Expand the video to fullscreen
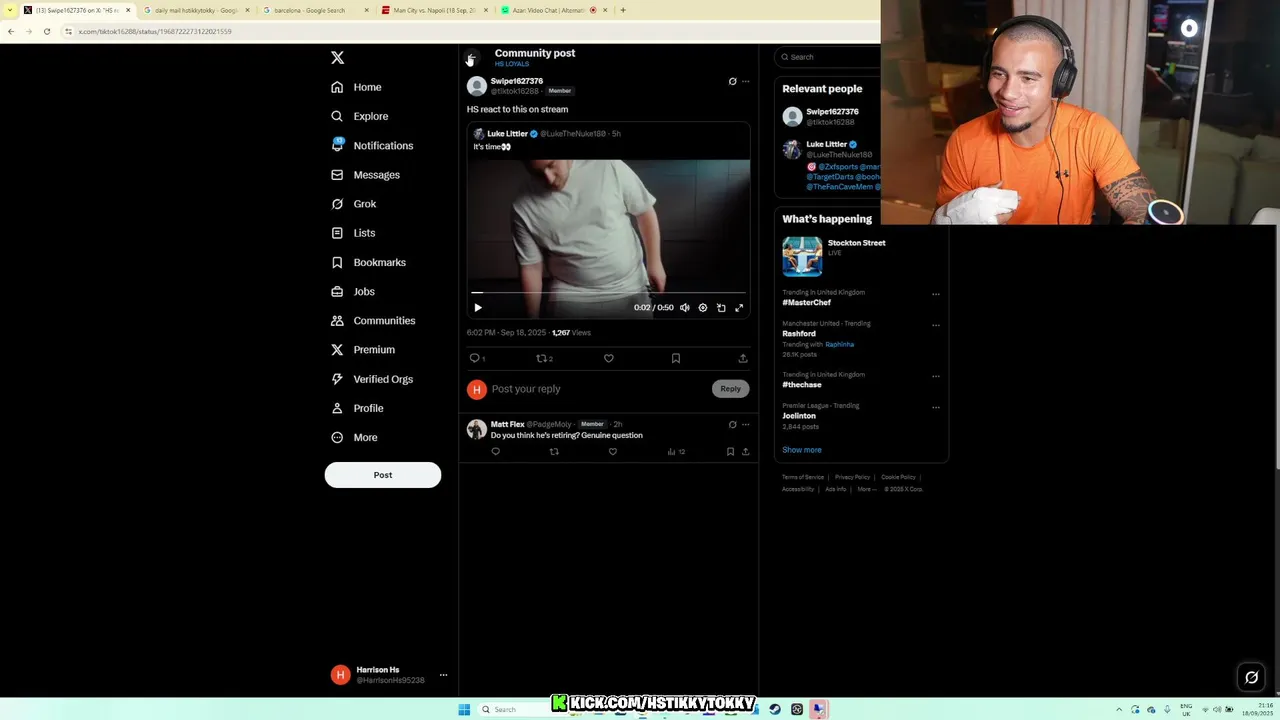Viewport: 1280px width, 720px height. pos(739,308)
